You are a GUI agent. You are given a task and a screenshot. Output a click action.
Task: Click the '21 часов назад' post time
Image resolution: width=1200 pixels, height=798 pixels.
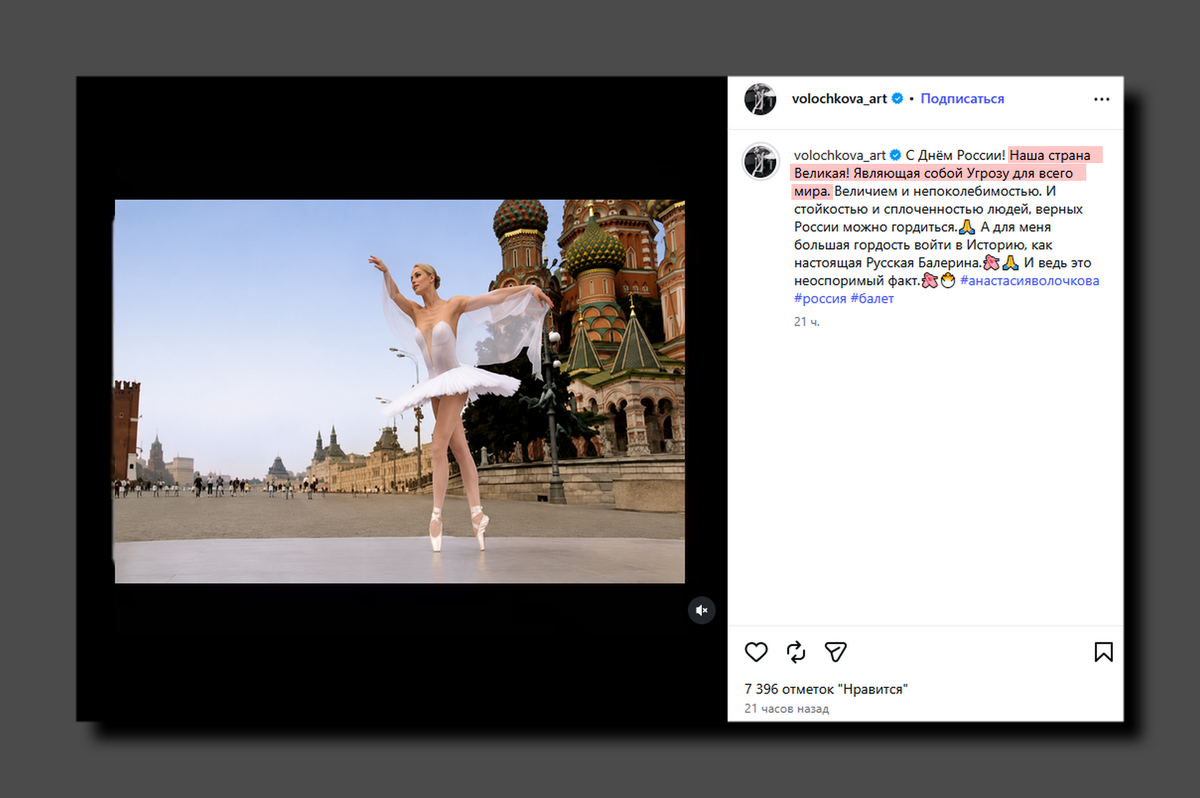[786, 708]
